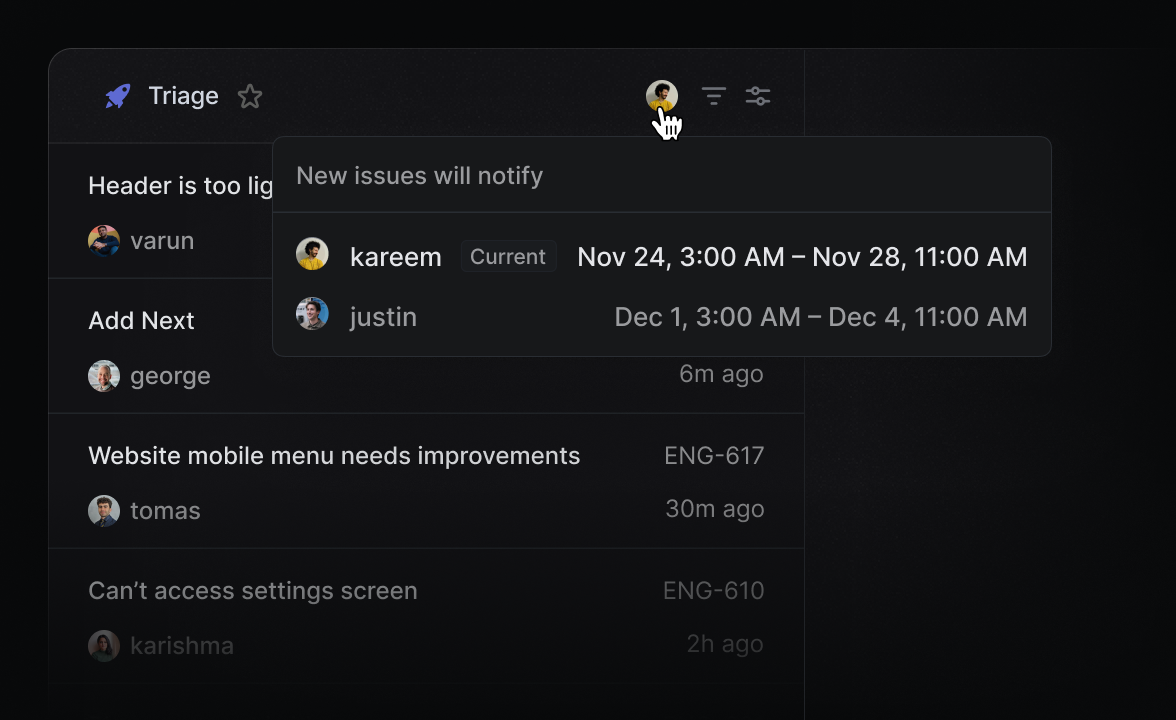The width and height of the screenshot is (1176, 720).
Task: Open the Can't access settings screen issue
Action: tap(252, 590)
